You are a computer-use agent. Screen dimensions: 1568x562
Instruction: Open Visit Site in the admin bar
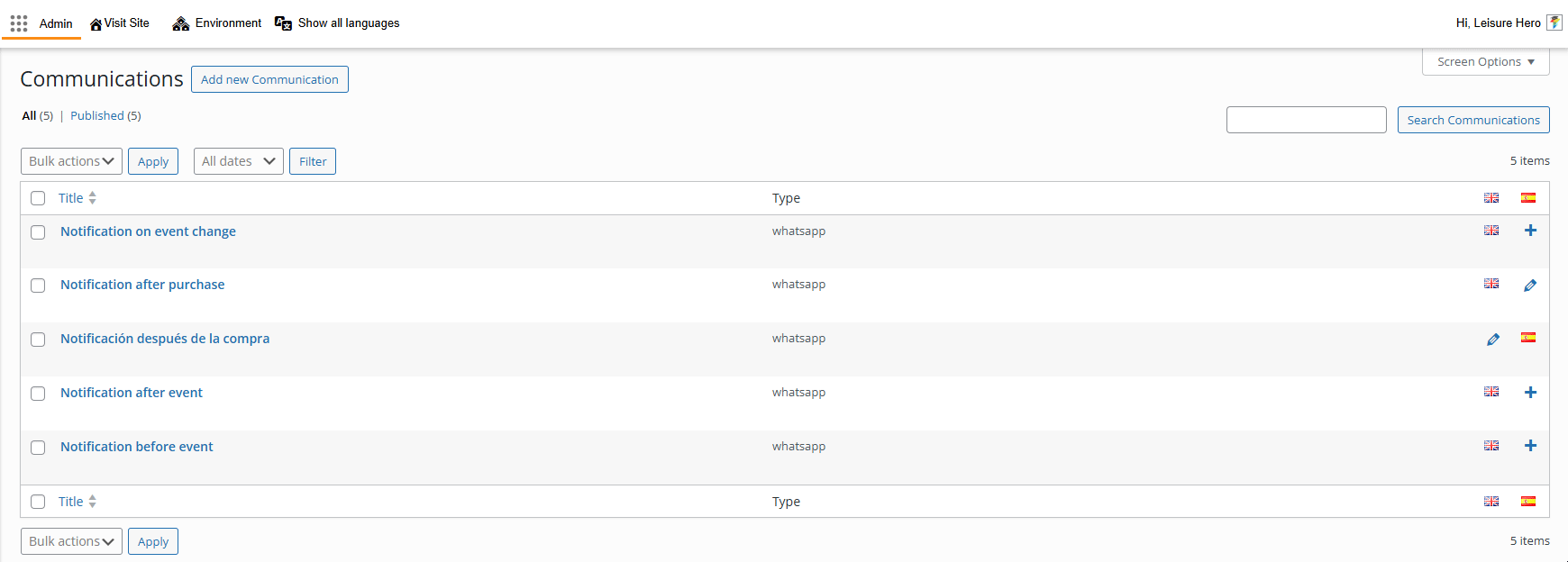click(x=120, y=23)
